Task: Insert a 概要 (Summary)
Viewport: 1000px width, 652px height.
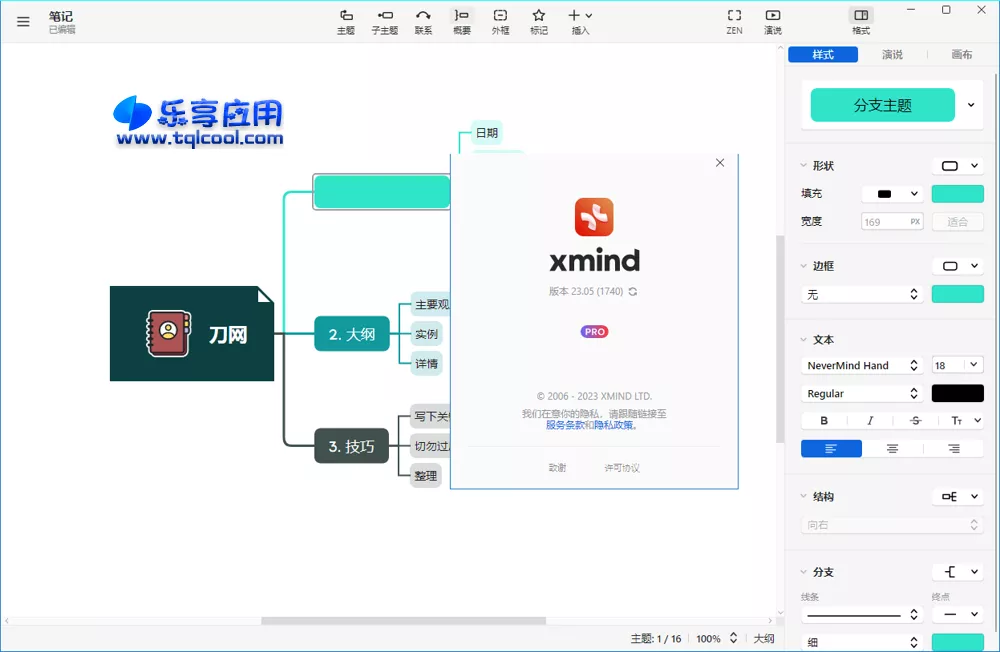Action: coord(462,20)
